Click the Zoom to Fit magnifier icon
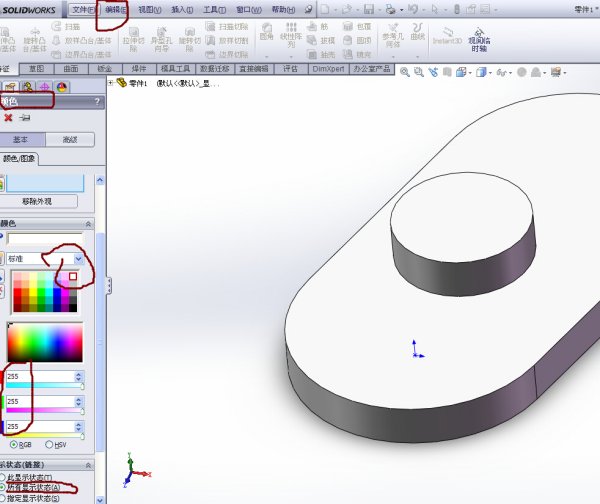This screenshot has width=600, height=504. pyautogui.click(x=406, y=72)
